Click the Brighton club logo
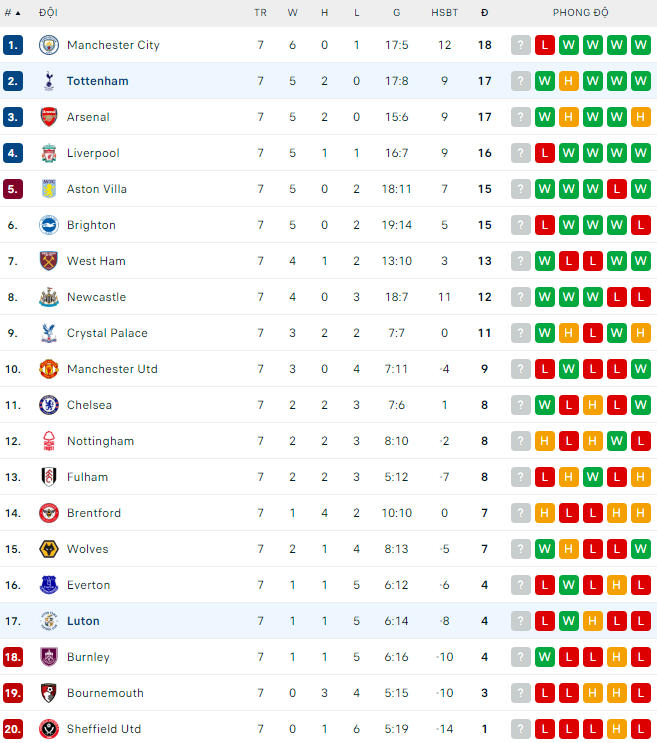657x743 pixels. tap(49, 225)
